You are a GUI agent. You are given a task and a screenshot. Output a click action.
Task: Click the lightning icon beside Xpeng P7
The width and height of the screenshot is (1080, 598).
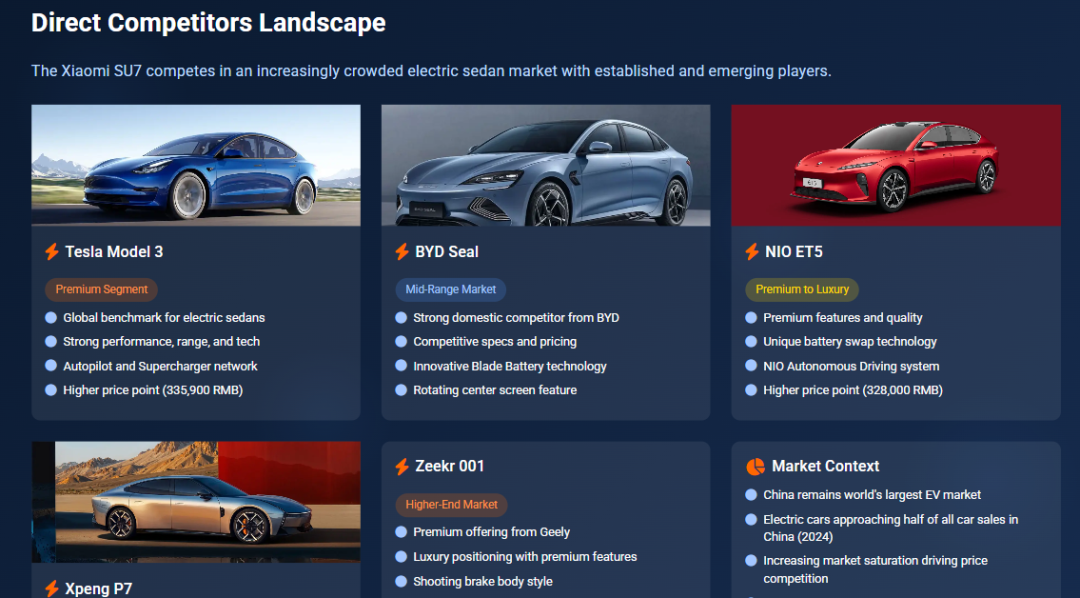point(52,589)
